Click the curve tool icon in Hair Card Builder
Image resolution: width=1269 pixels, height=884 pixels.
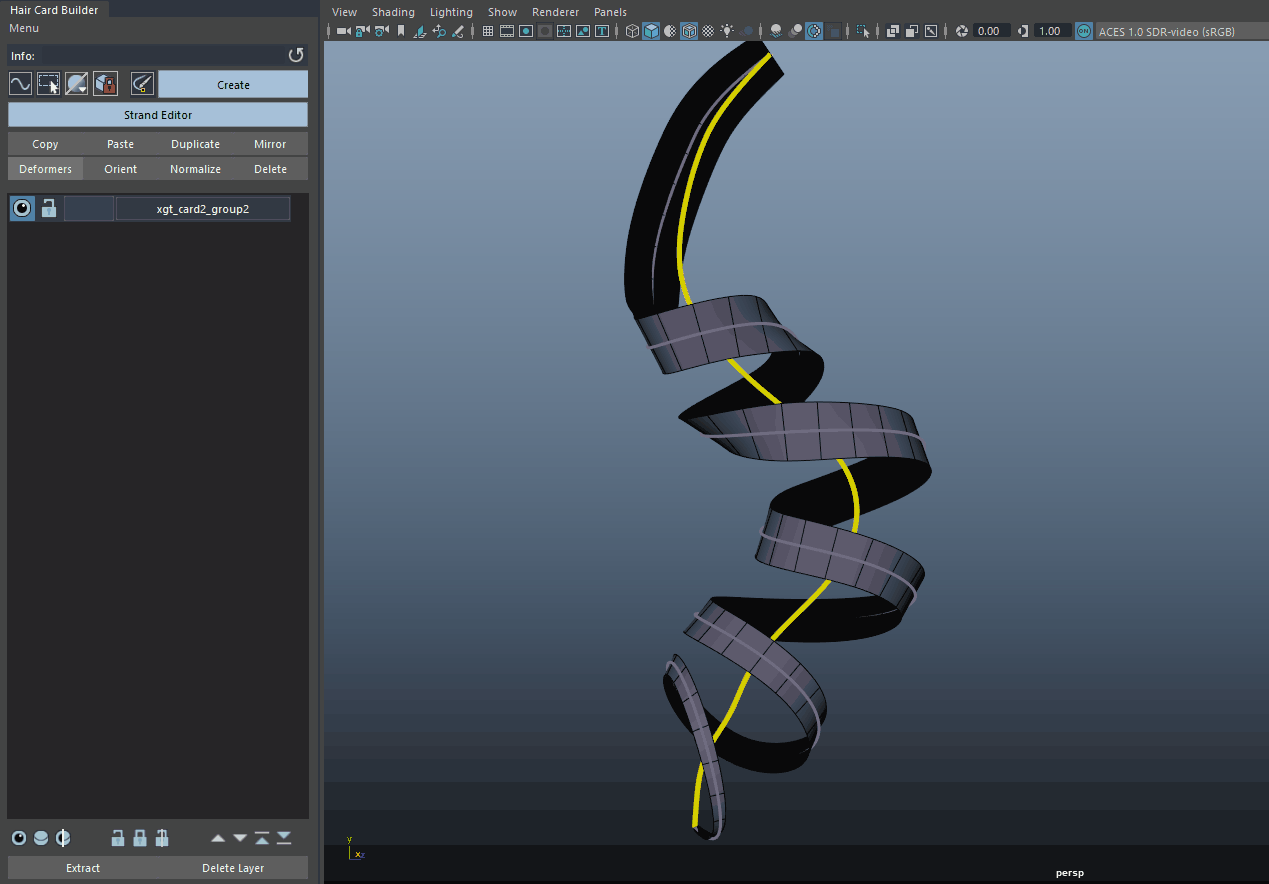click(20, 84)
